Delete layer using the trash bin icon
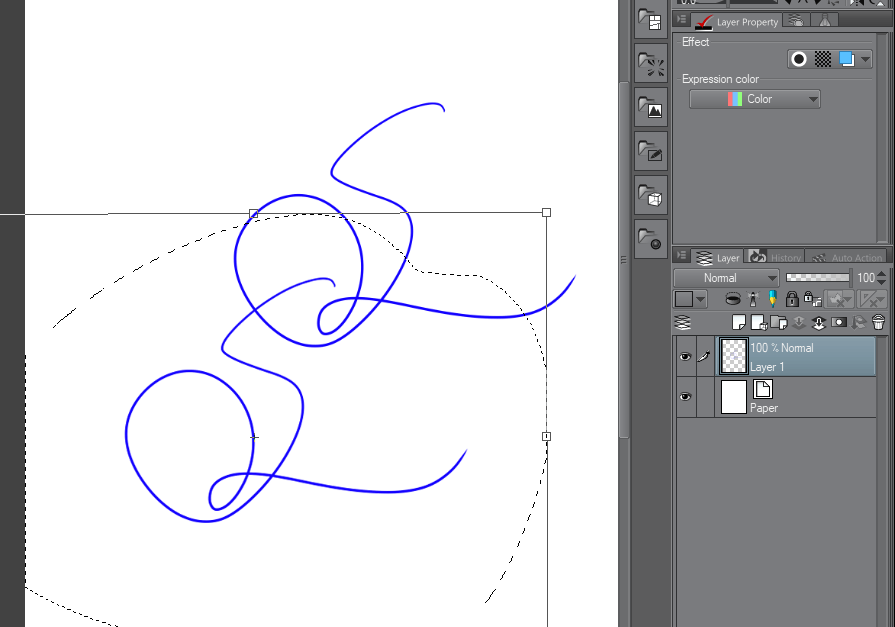The width and height of the screenshot is (895, 627). tap(878, 322)
